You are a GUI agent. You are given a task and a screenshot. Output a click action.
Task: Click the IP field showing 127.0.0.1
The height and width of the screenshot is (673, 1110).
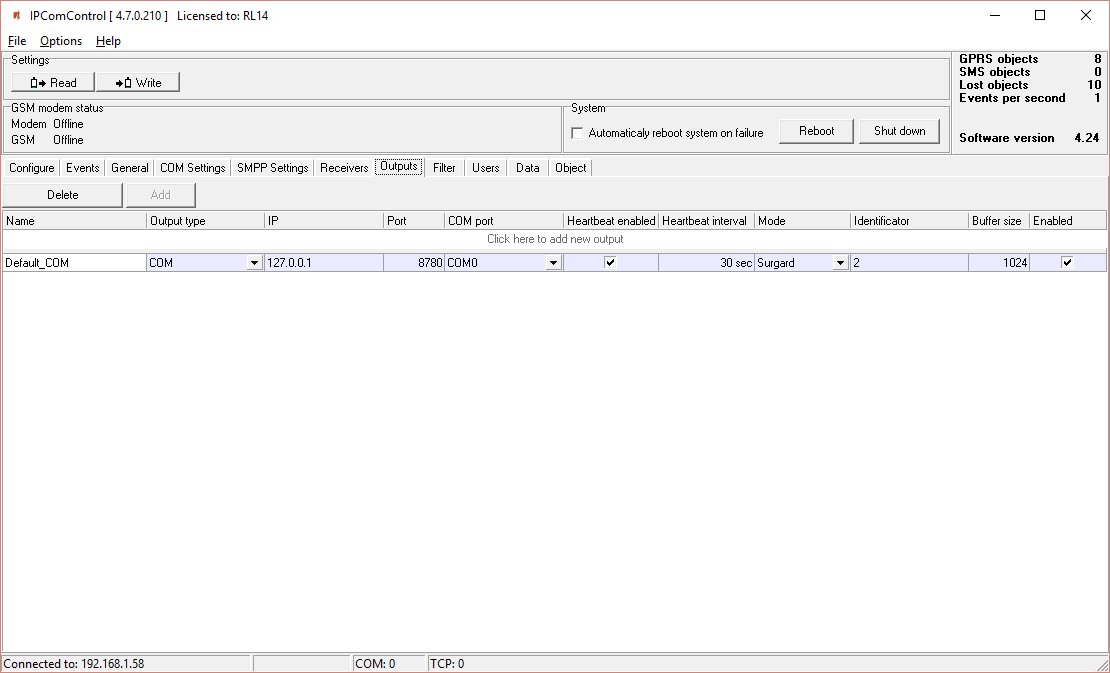click(x=323, y=263)
